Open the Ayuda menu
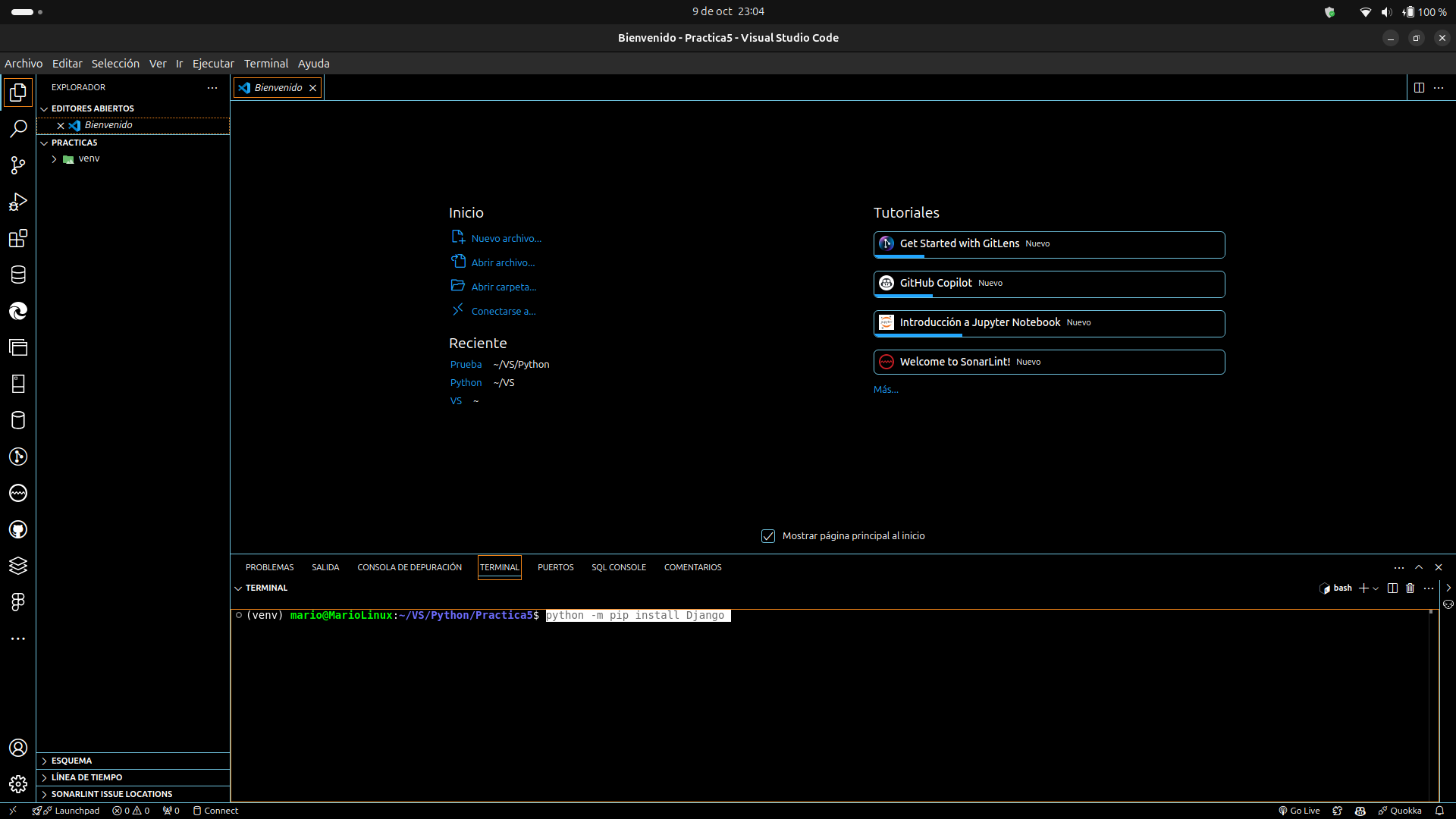Image resolution: width=1456 pixels, height=819 pixels. 313,64
